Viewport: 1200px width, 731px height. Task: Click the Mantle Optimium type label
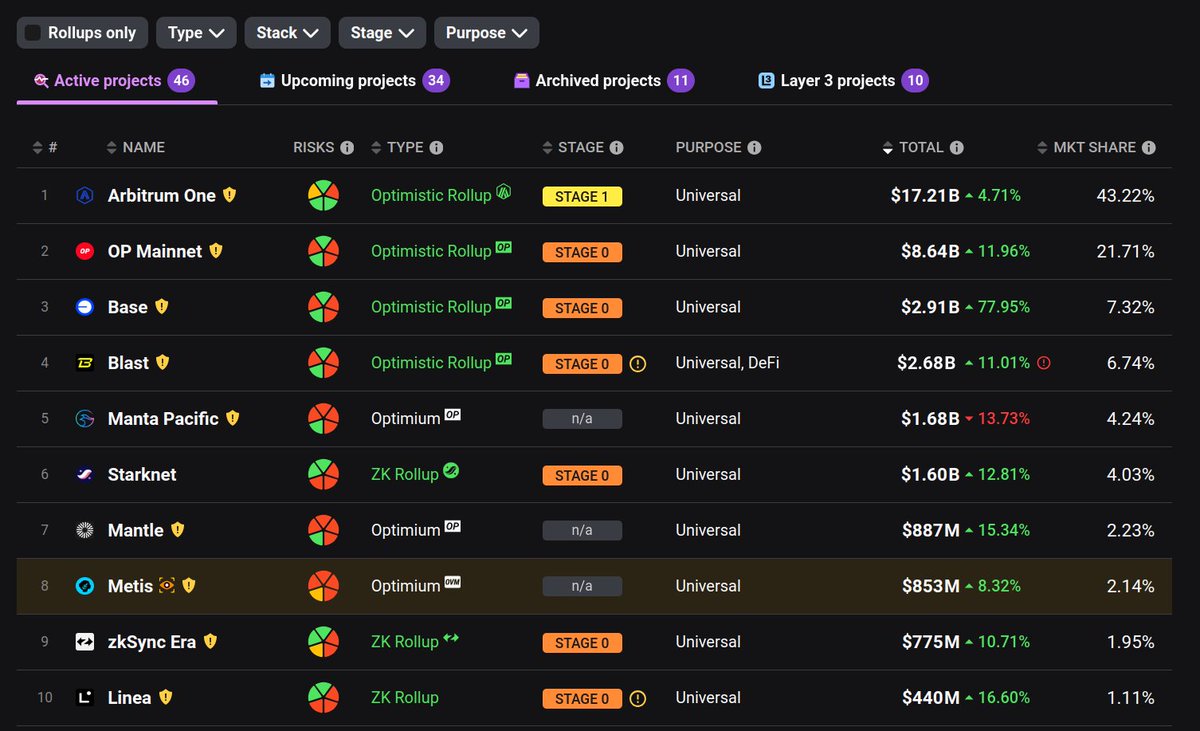pyautogui.click(x=405, y=531)
